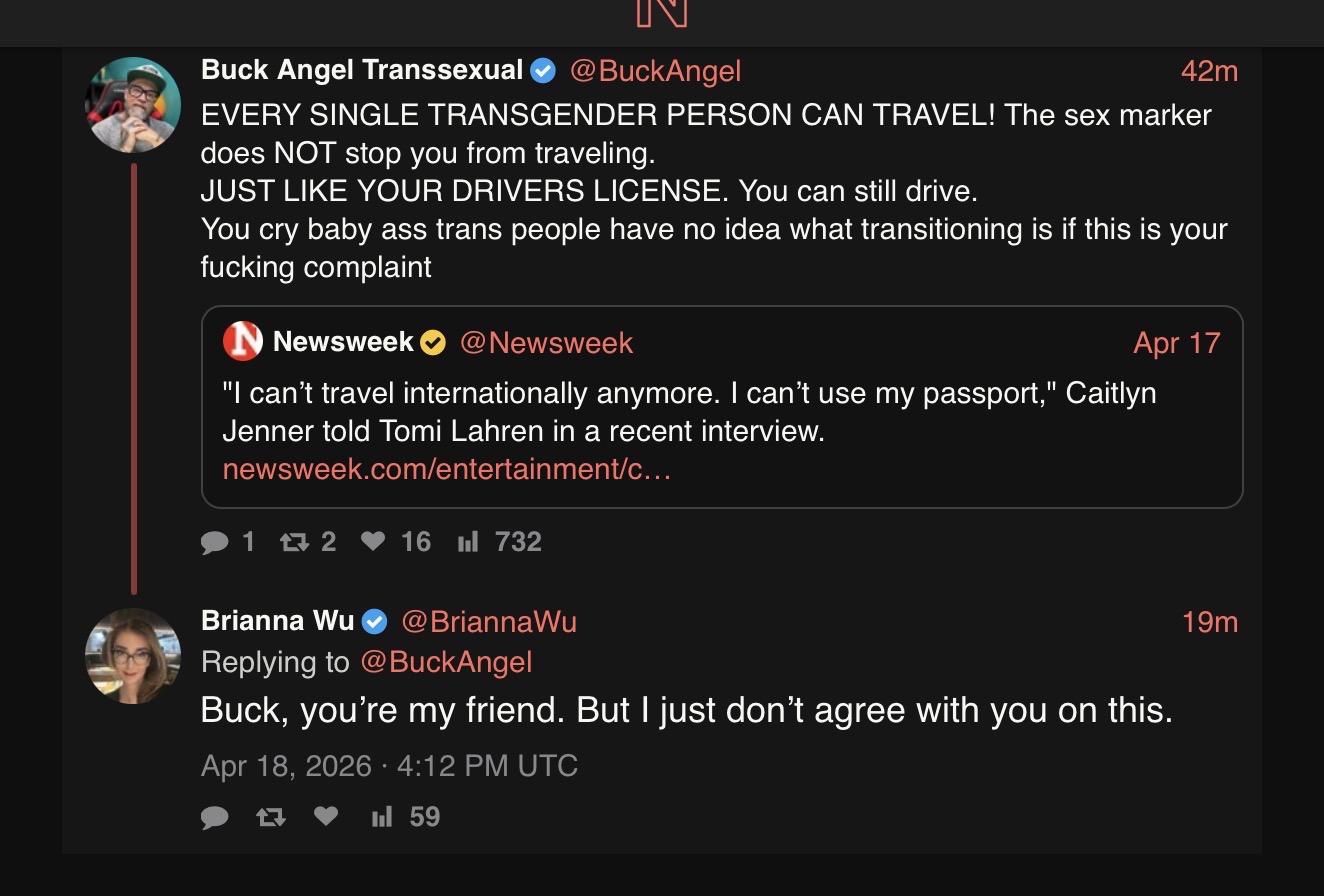Image resolution: width=1324 pixels, height=896 pixels.
Task: Open the newsweek.com/entertainment article link
Action: 447,469
